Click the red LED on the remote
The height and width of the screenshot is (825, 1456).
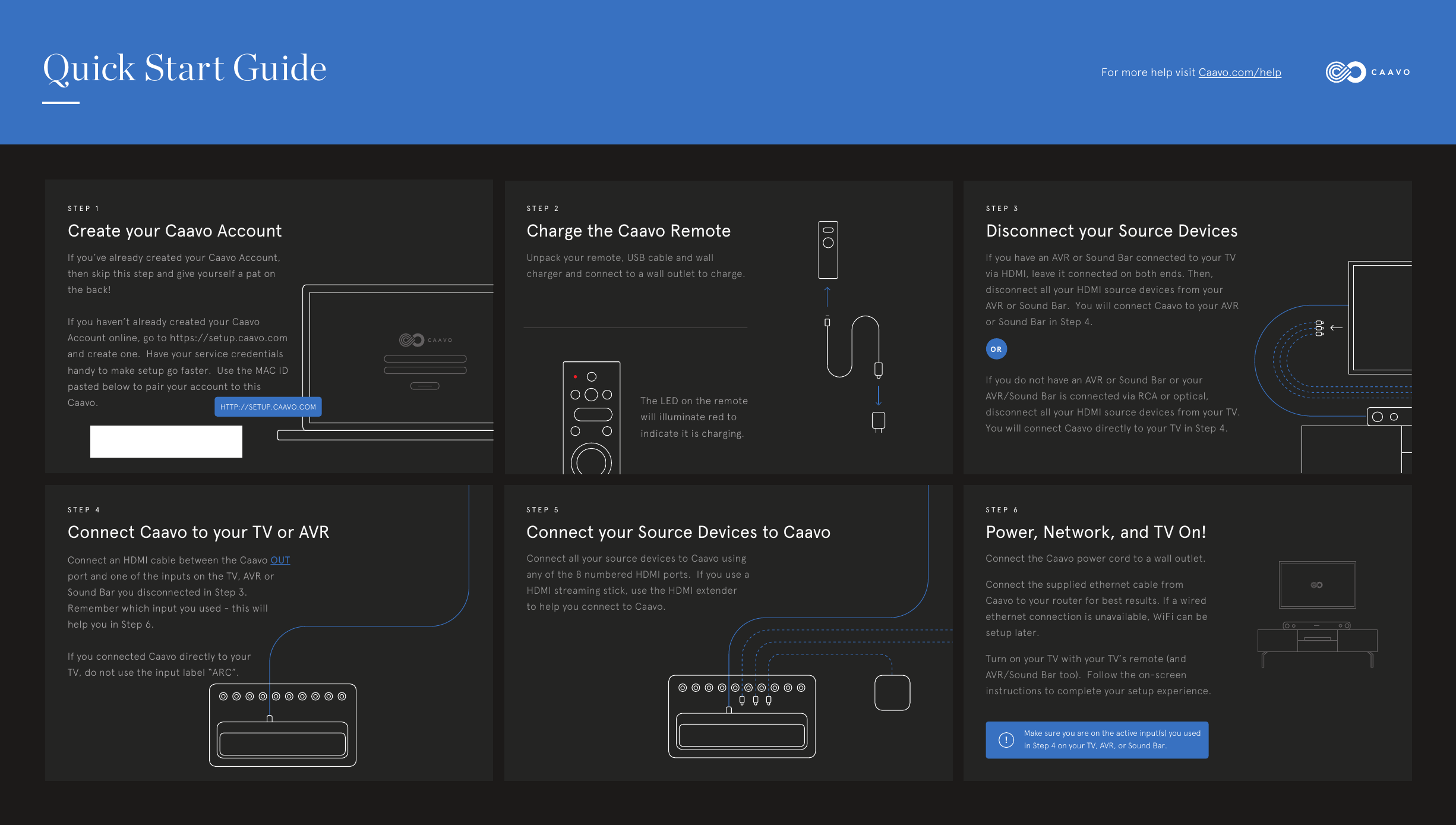(x=575, y=377)
